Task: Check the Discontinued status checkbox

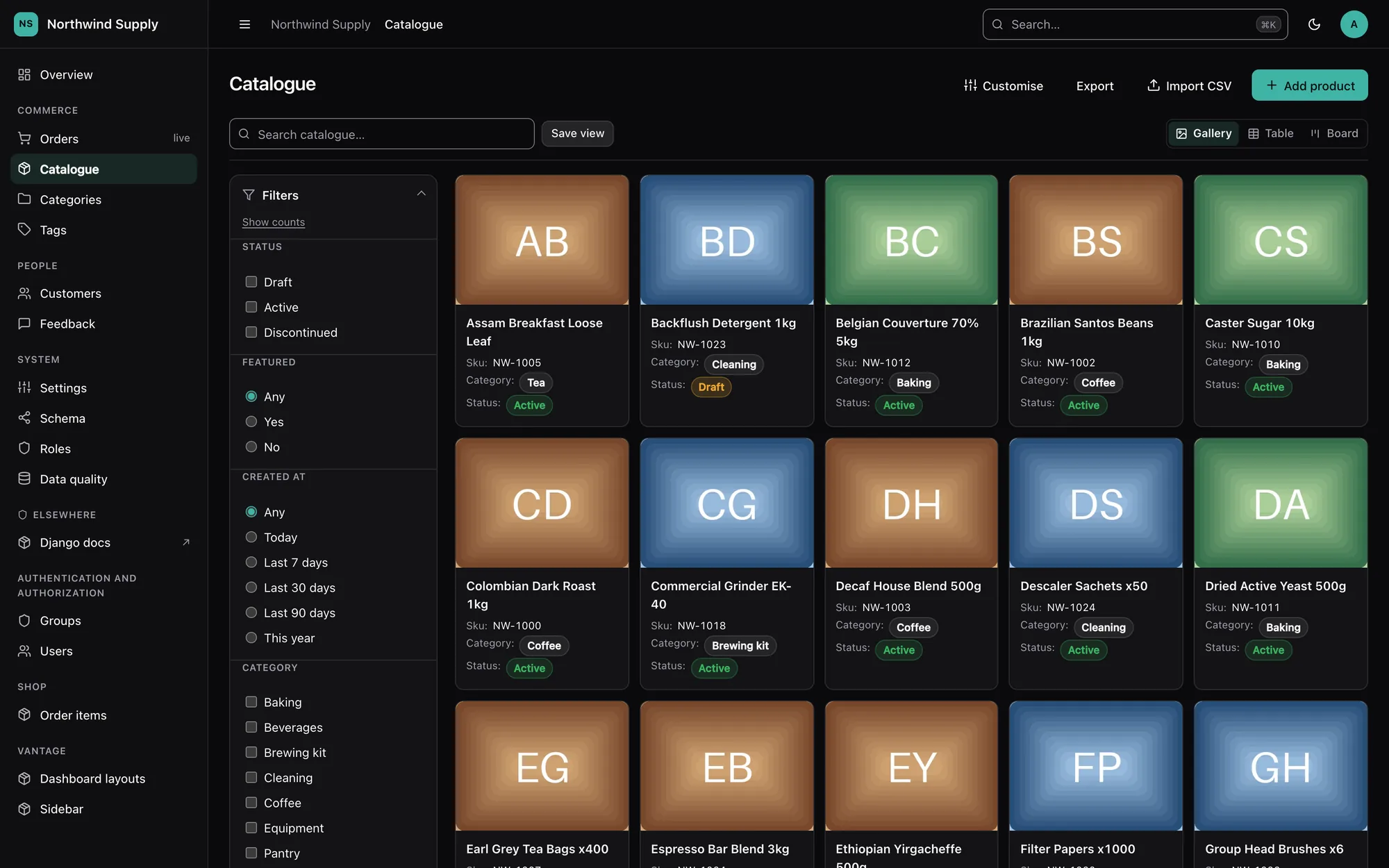Action: click(x=251, y=332)
